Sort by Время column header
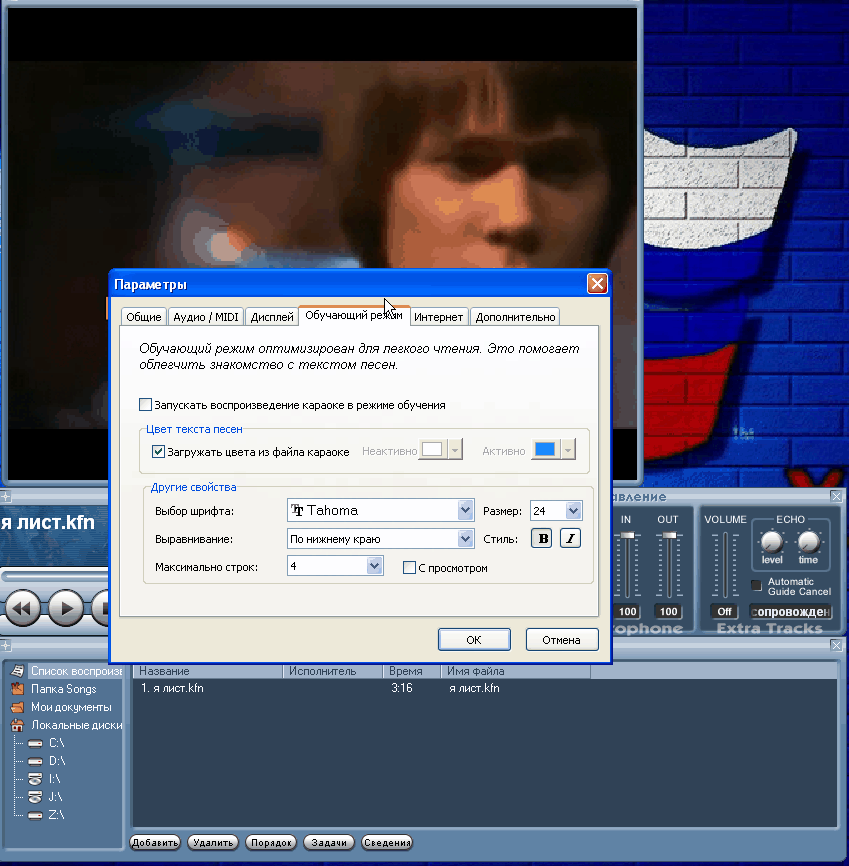This screenshot has width=849, height=866. [412, 671]
